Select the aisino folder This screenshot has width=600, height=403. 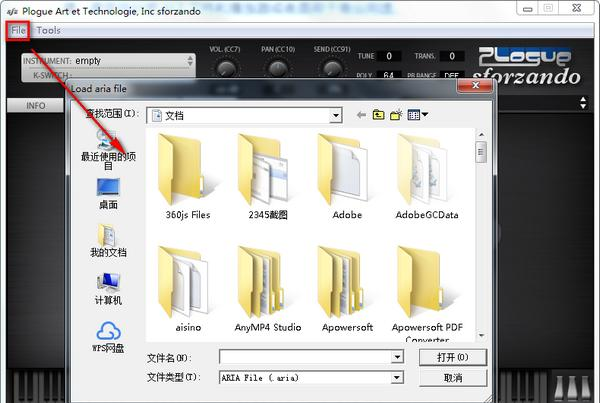point(188,289)
